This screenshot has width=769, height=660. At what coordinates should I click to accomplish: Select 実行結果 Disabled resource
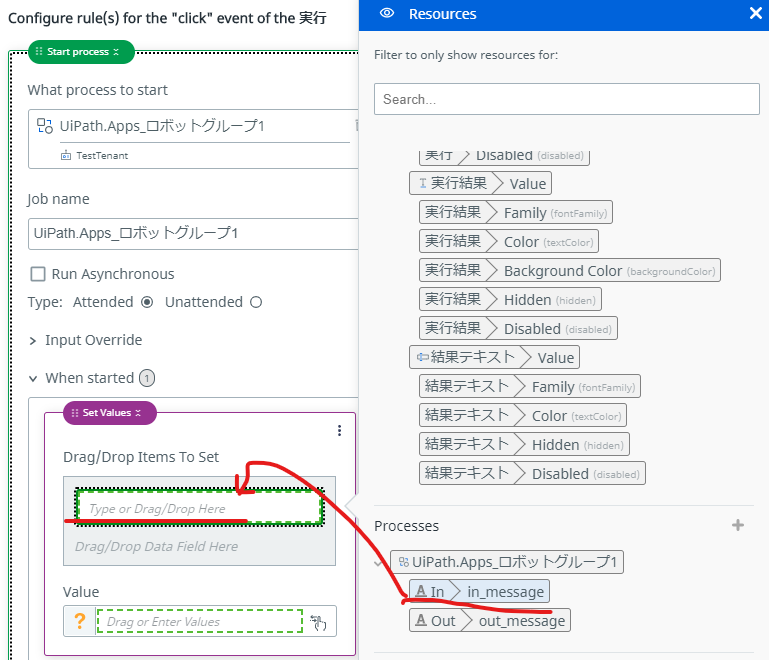tap(518, 328)
